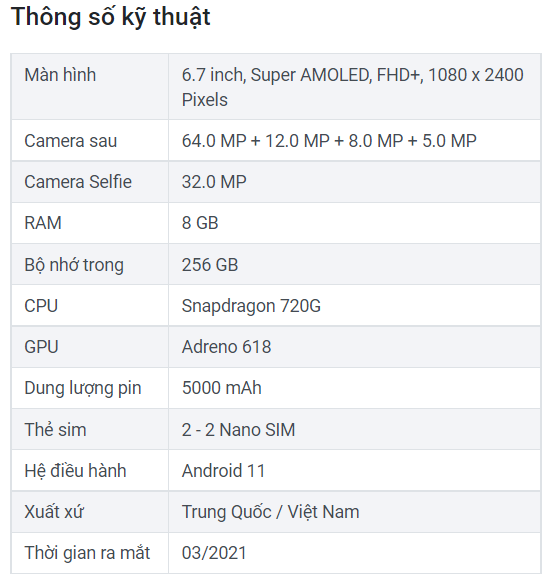
Task: Select the 'Camera Selfie' label
Action: click(x=78, y=182)
